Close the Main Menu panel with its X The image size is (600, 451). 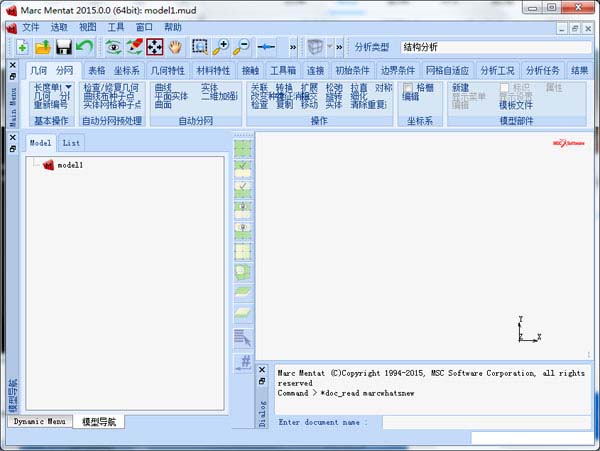coord(13,65)
